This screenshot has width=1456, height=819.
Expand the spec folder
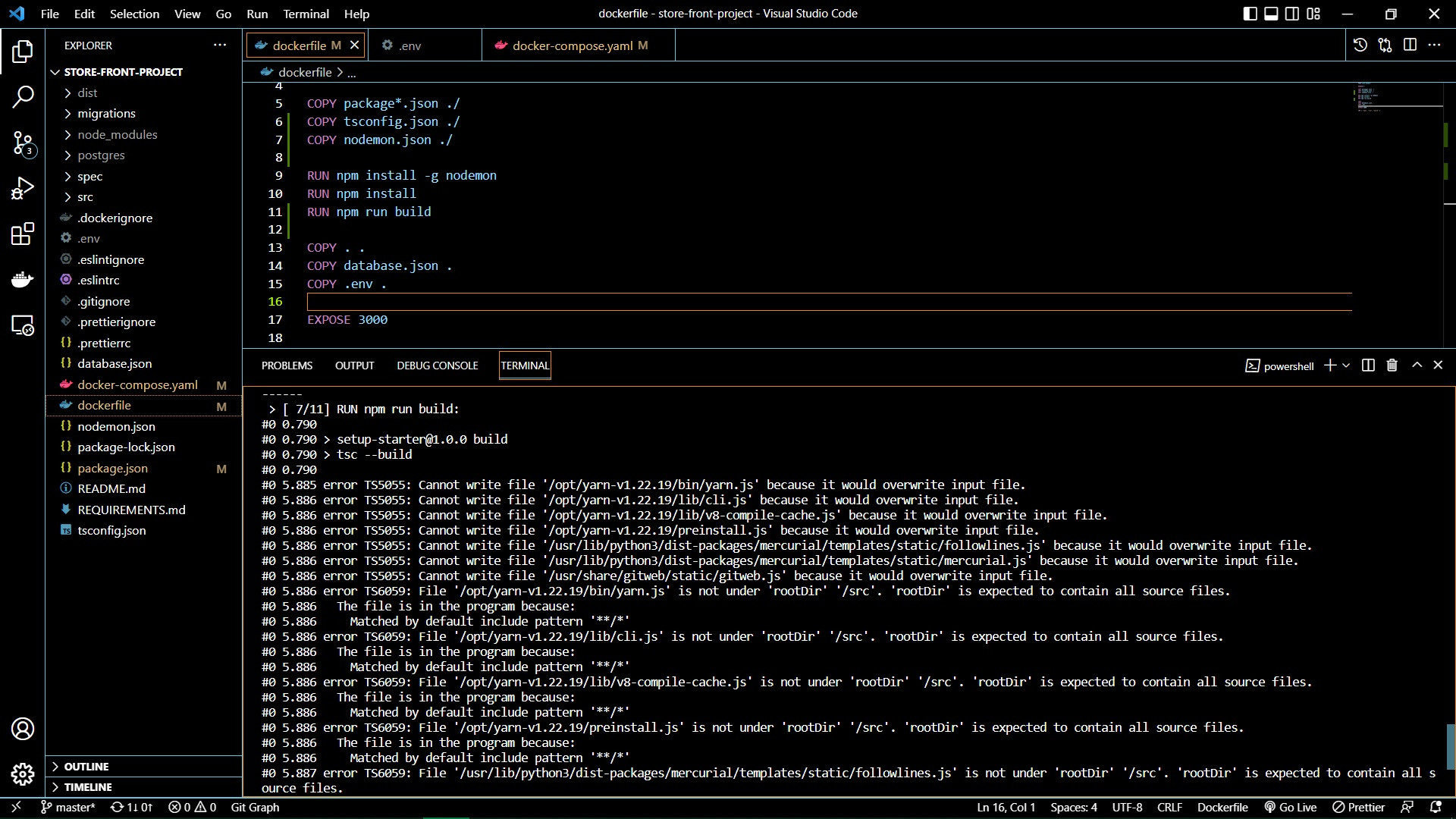(x=89, y=176)
